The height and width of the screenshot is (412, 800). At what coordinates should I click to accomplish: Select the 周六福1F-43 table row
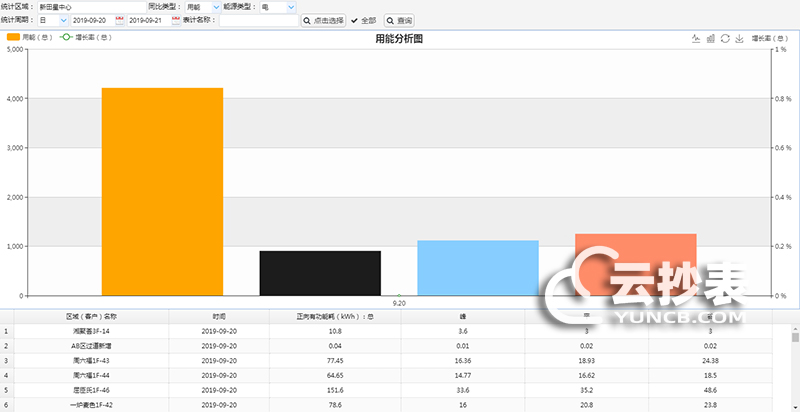pyautogui.click(x=91, y=360)
